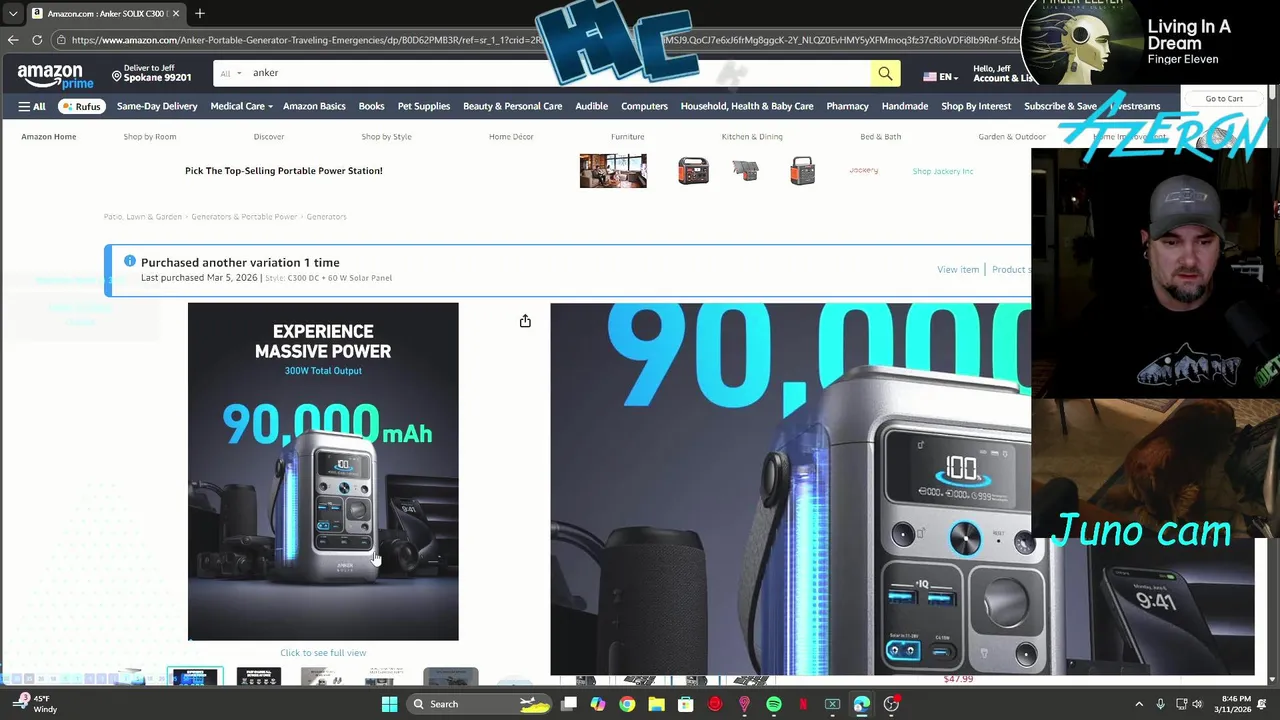
Task: Open the All hamburger menu
Action: click(32, 106)
